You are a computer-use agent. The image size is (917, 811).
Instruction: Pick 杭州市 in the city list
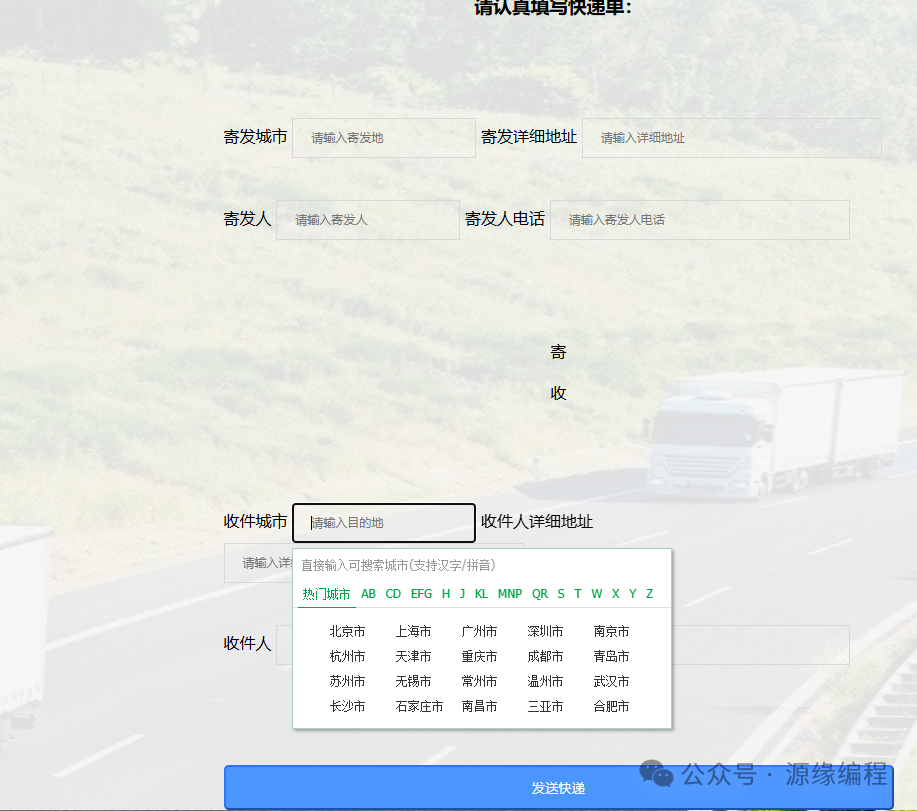347,657
